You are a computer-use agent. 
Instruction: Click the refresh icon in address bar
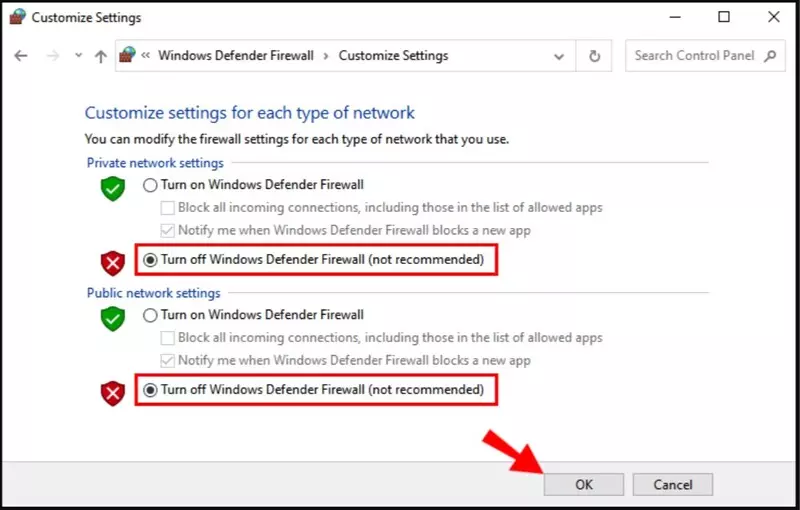tap(594, 56)
